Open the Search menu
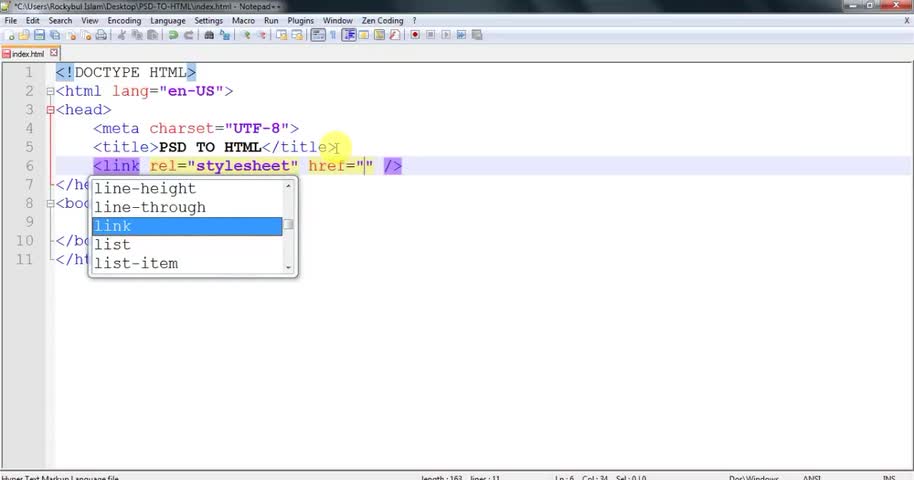Viewport: 914px width, 480px height. (60, 20)
